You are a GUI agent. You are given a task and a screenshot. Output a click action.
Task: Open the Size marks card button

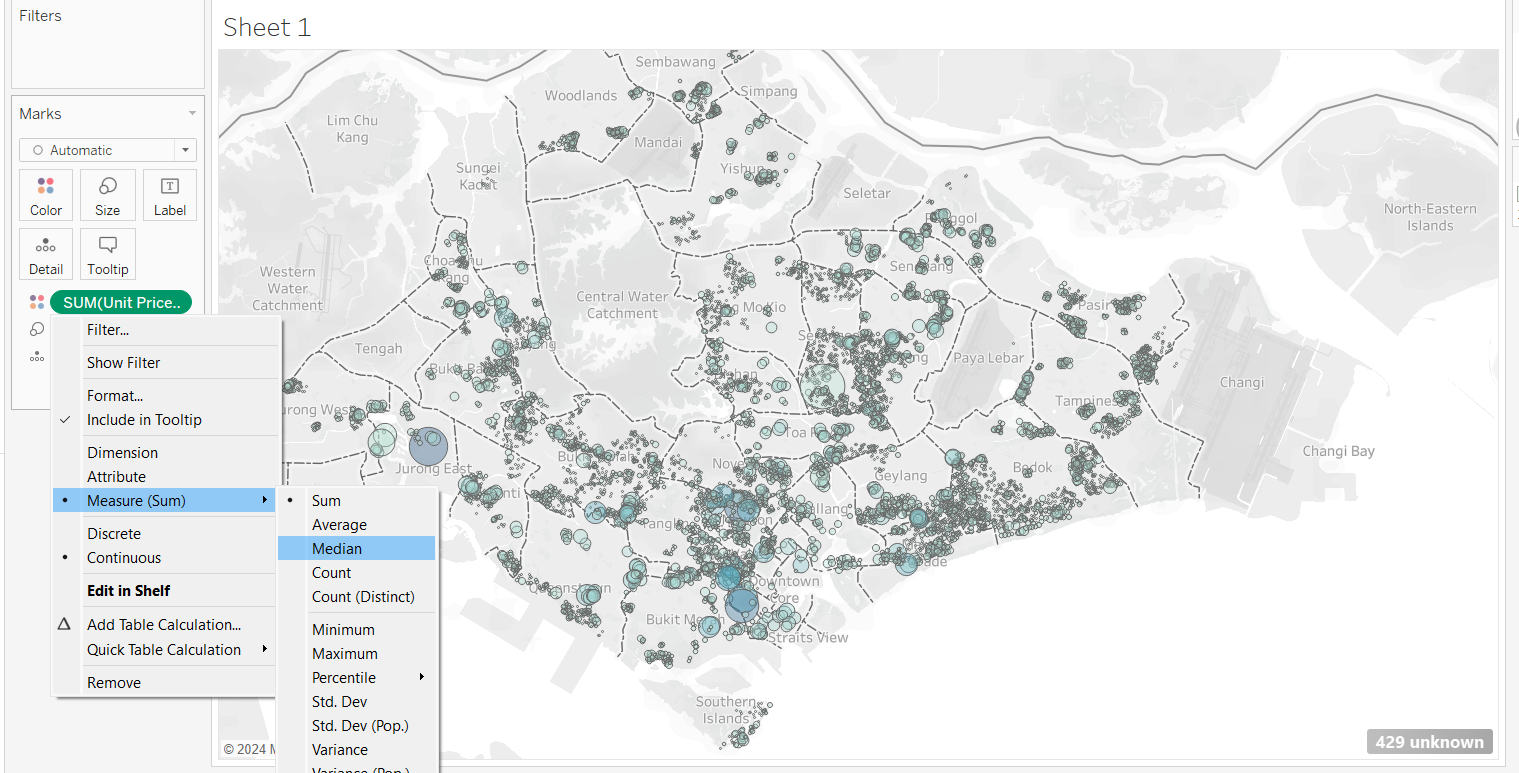(x=108, y=195)
